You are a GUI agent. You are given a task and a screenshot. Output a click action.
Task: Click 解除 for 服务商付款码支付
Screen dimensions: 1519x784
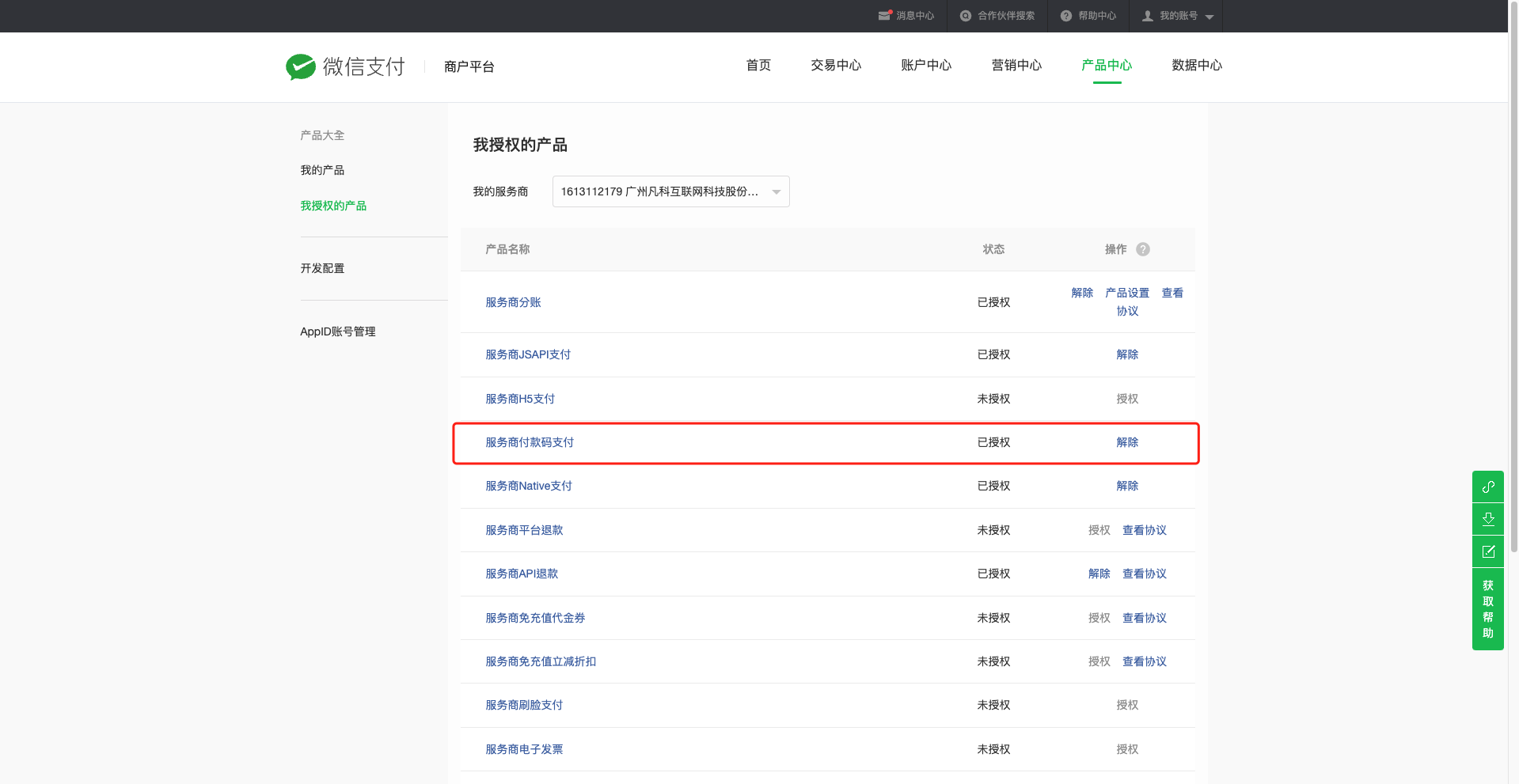tap(1127, 442)
